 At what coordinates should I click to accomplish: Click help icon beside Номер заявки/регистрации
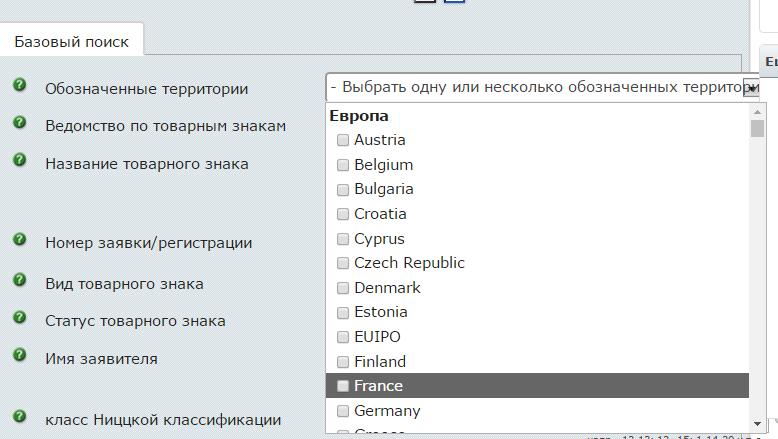[19, 240]
